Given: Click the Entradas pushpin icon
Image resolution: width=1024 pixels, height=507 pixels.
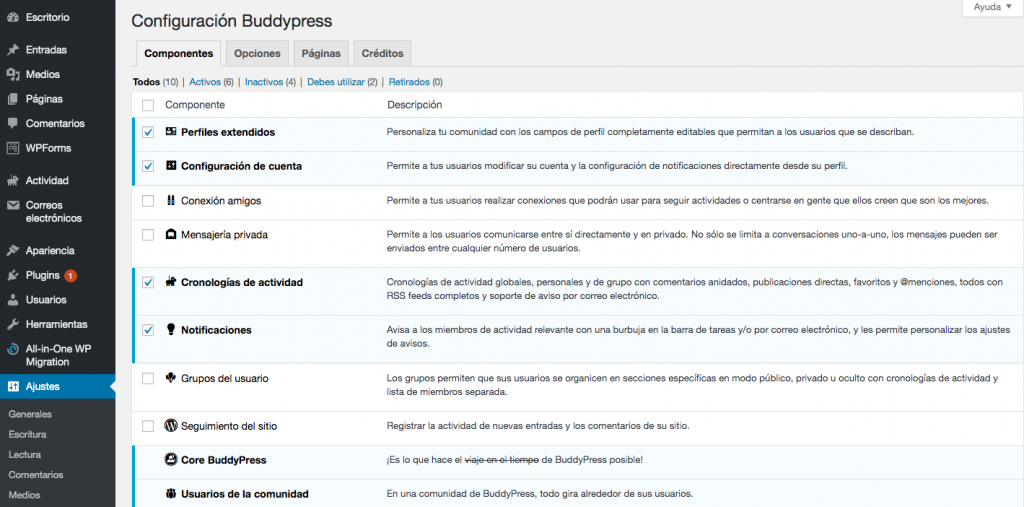Looking at the screenshot, I should pos(13,50).
